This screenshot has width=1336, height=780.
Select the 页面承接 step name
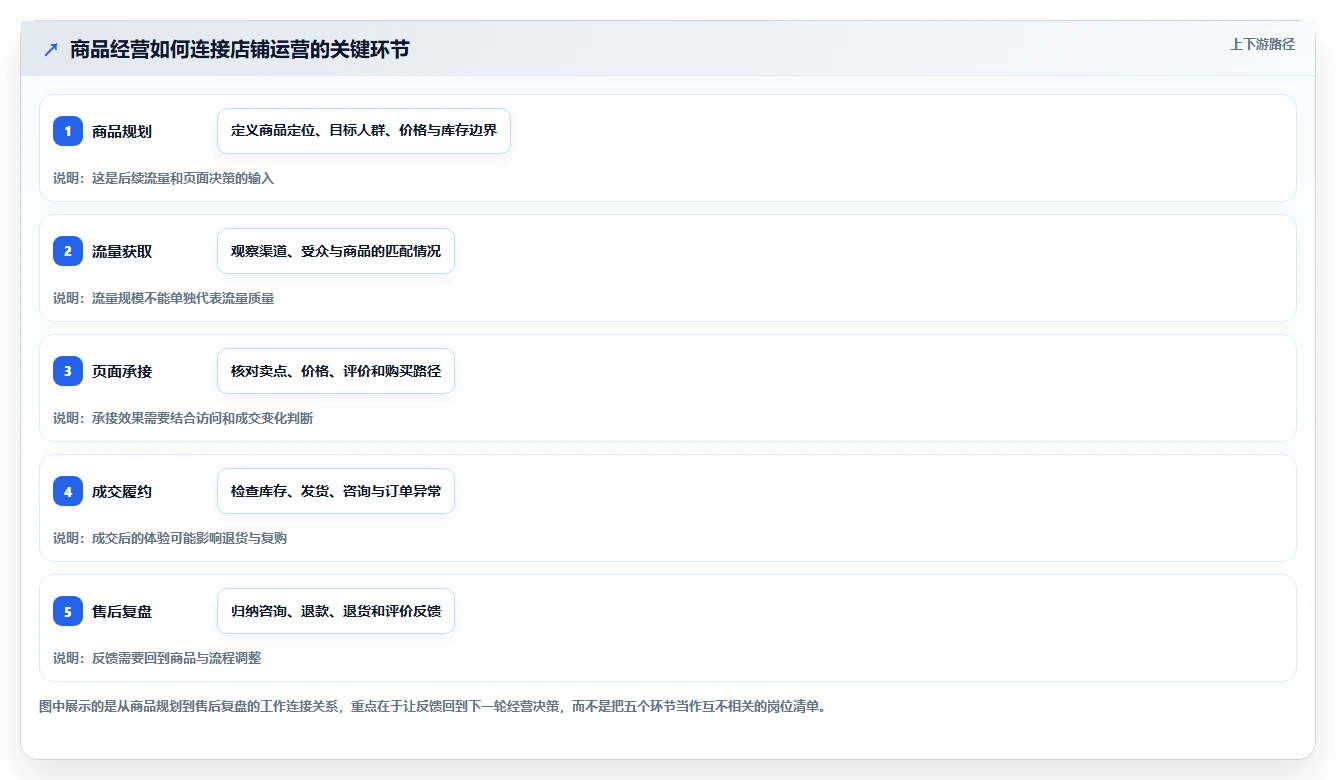(122, 371)
